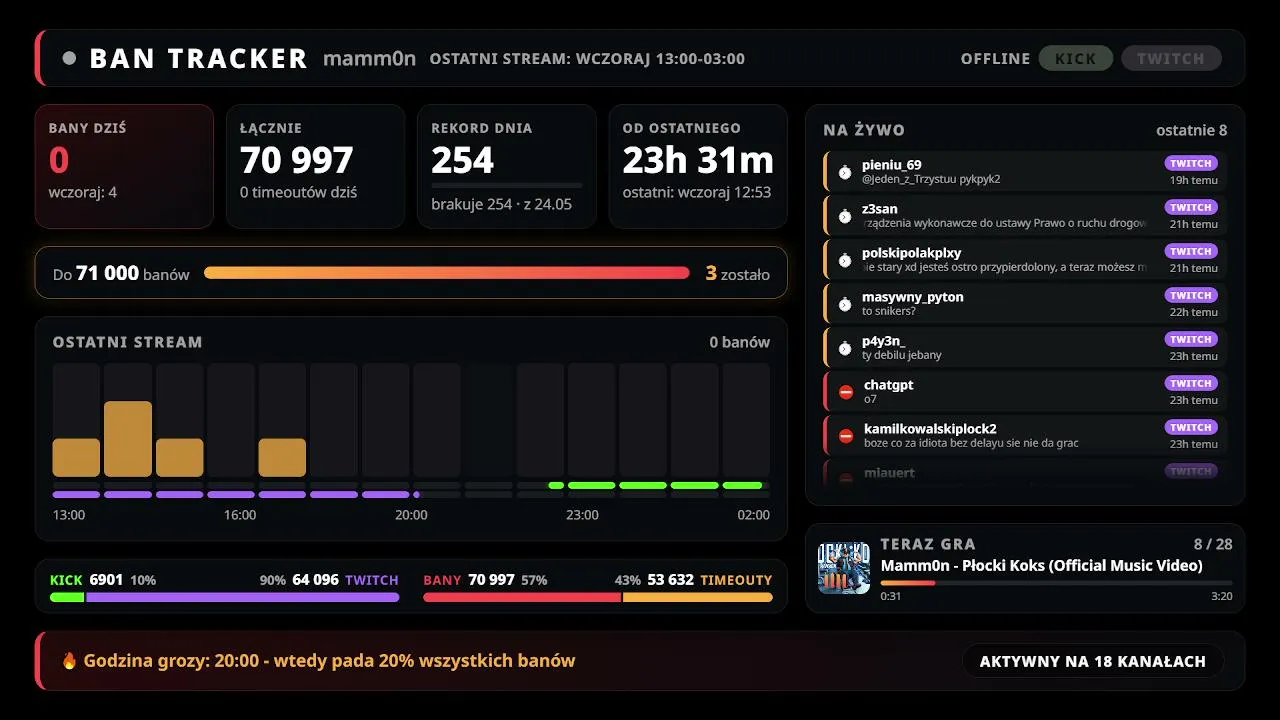1280x720 pixels.
Task: Click the red ban icon next to kamilkowalskiplock2
Action: click(846, 436)
